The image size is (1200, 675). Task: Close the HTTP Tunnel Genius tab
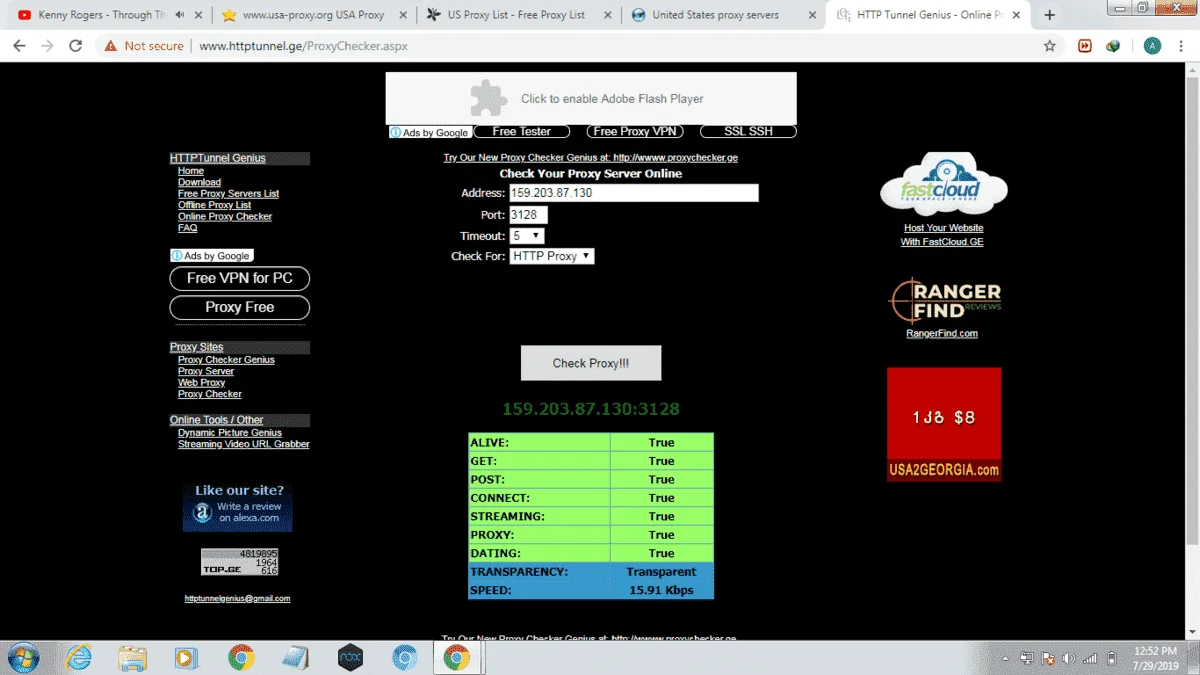pyautogui.click(x=1014, y=15)
